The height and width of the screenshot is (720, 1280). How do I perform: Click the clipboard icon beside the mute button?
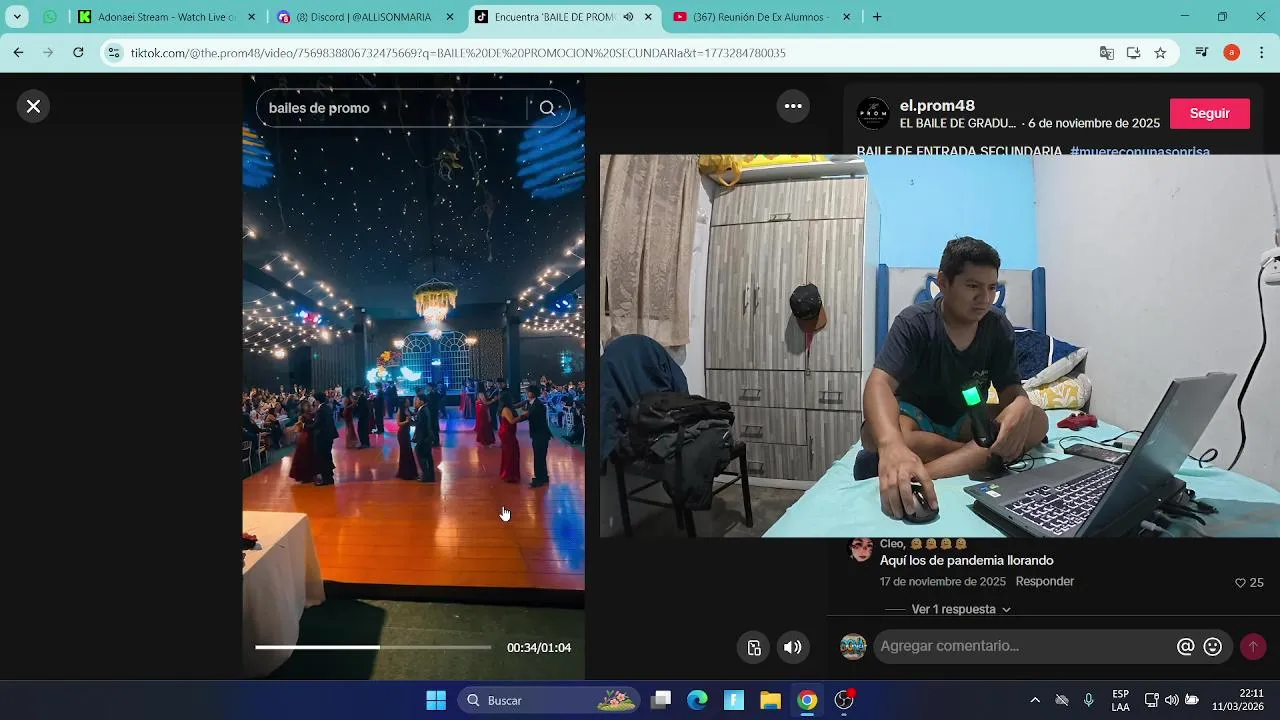(754, 647)
